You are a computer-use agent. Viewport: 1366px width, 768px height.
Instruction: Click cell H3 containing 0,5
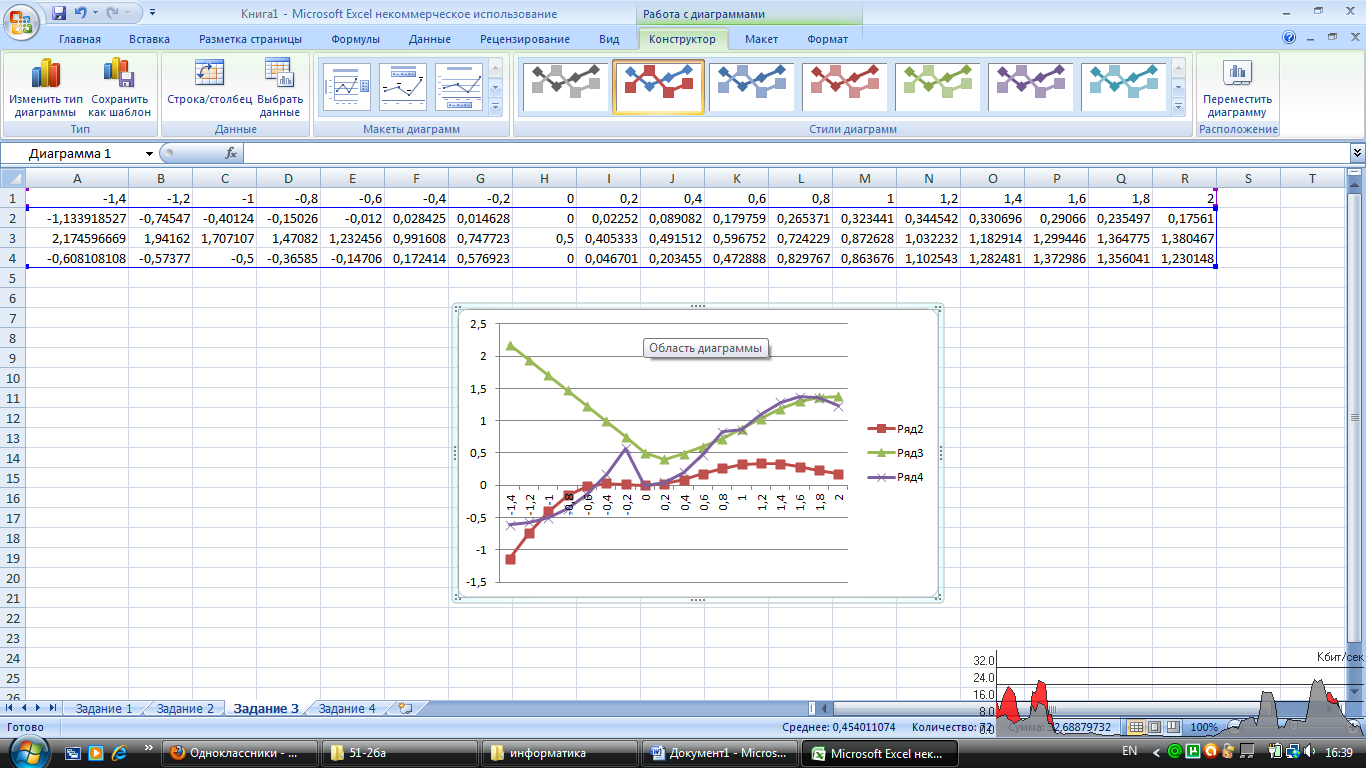pyautogui.click(x=544, y=238)
